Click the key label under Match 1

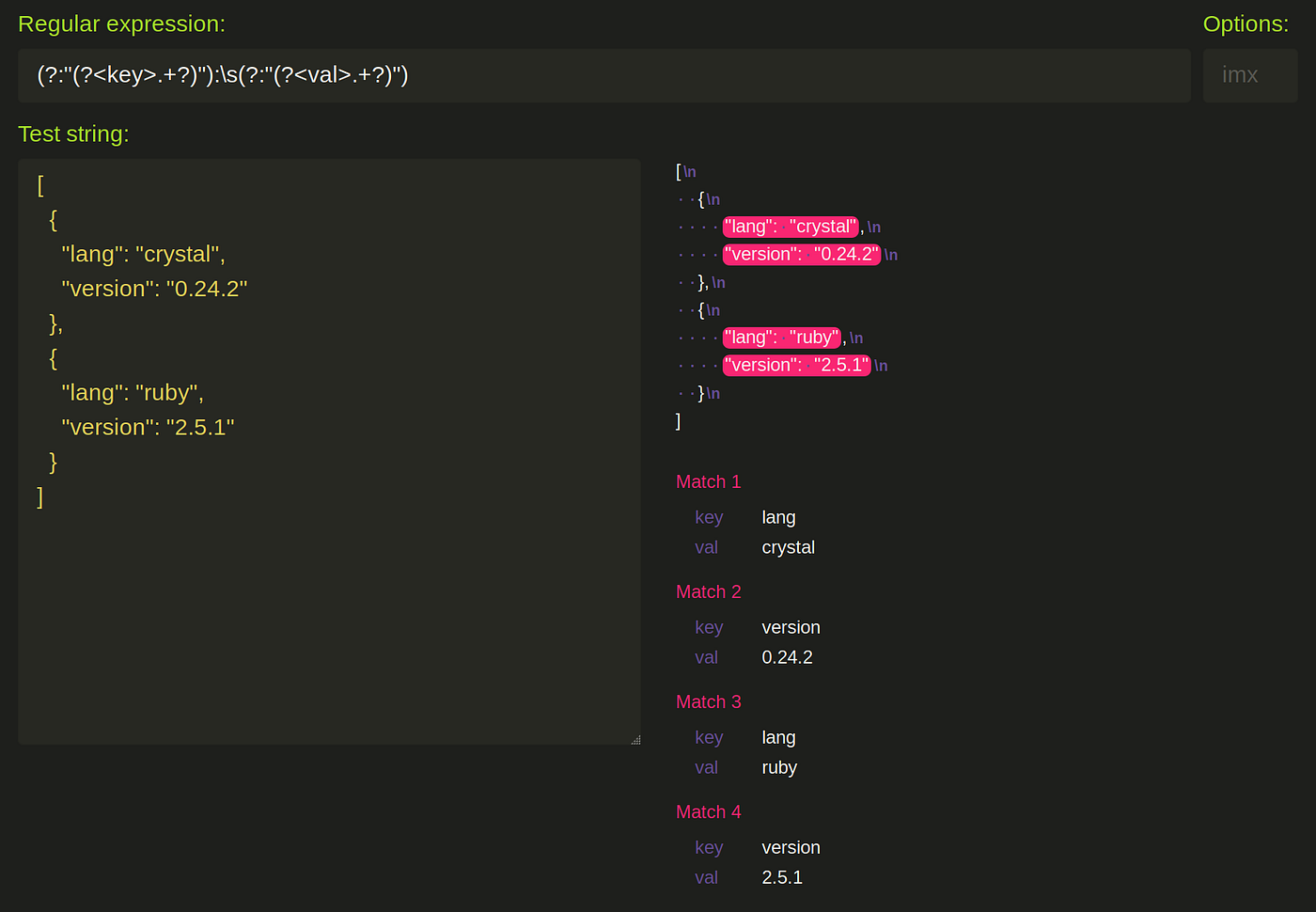(x=709, y=517)
